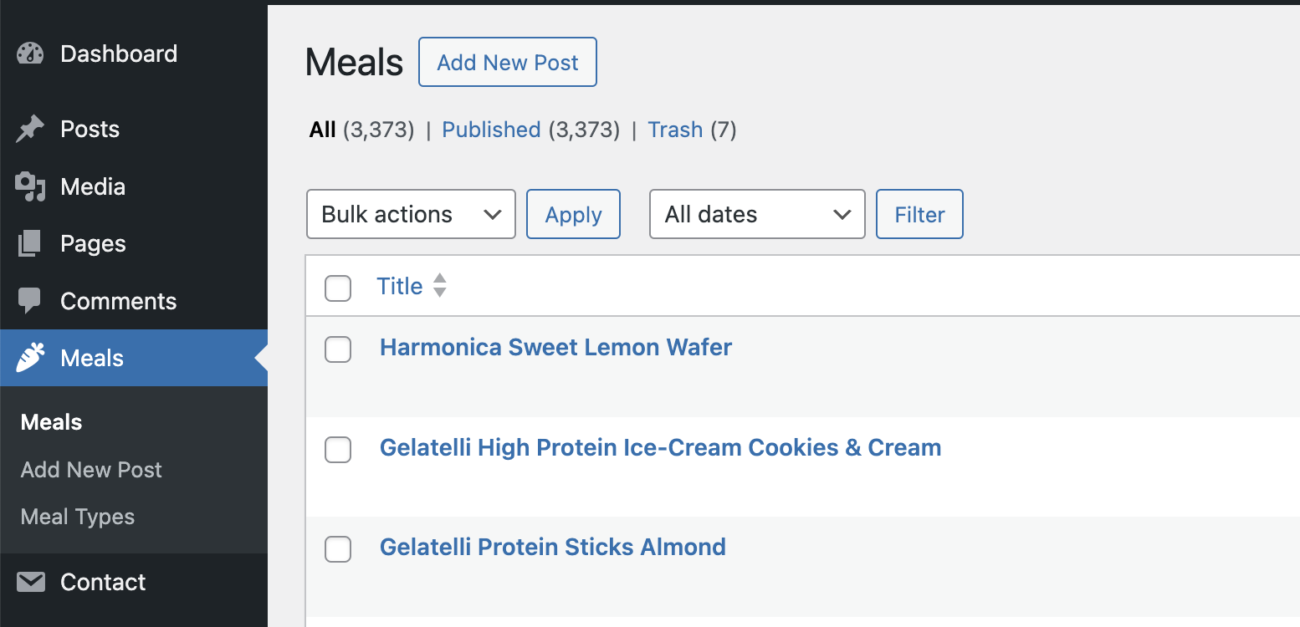Check the Gelatelli Protein Sticks Almond row
Image resolution: width=1300 pixels, height=627 pixels.
point(338,549)
